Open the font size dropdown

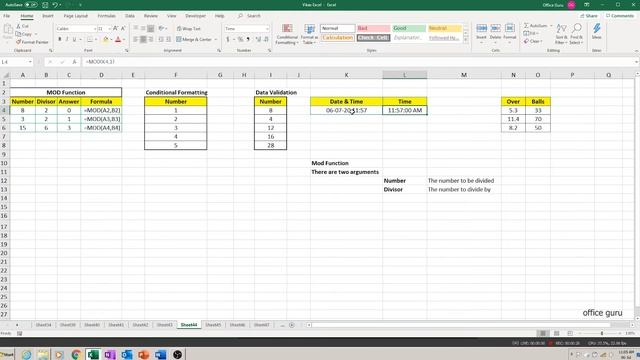110,29
